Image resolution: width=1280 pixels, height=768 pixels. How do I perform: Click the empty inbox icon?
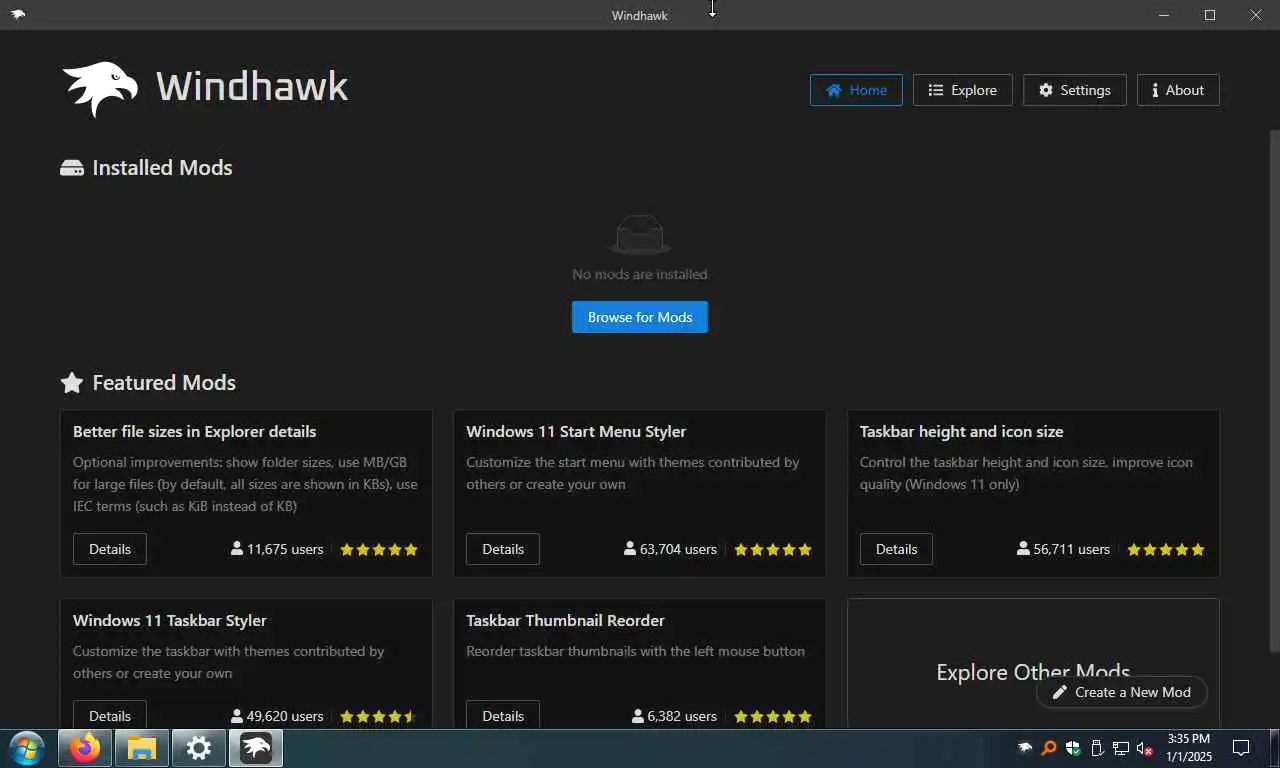tap(640, 235)
